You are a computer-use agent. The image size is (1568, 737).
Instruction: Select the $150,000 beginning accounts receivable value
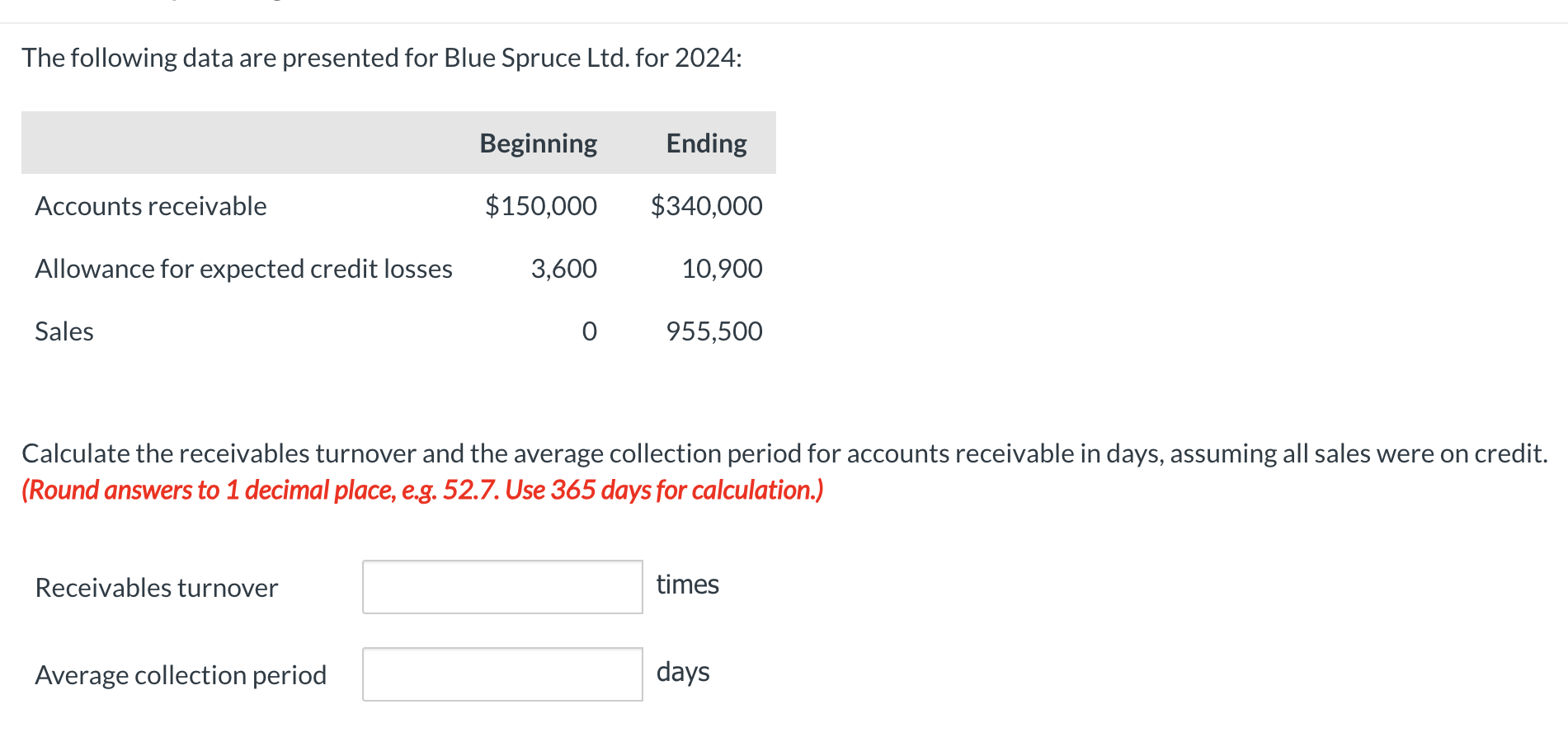541,206
